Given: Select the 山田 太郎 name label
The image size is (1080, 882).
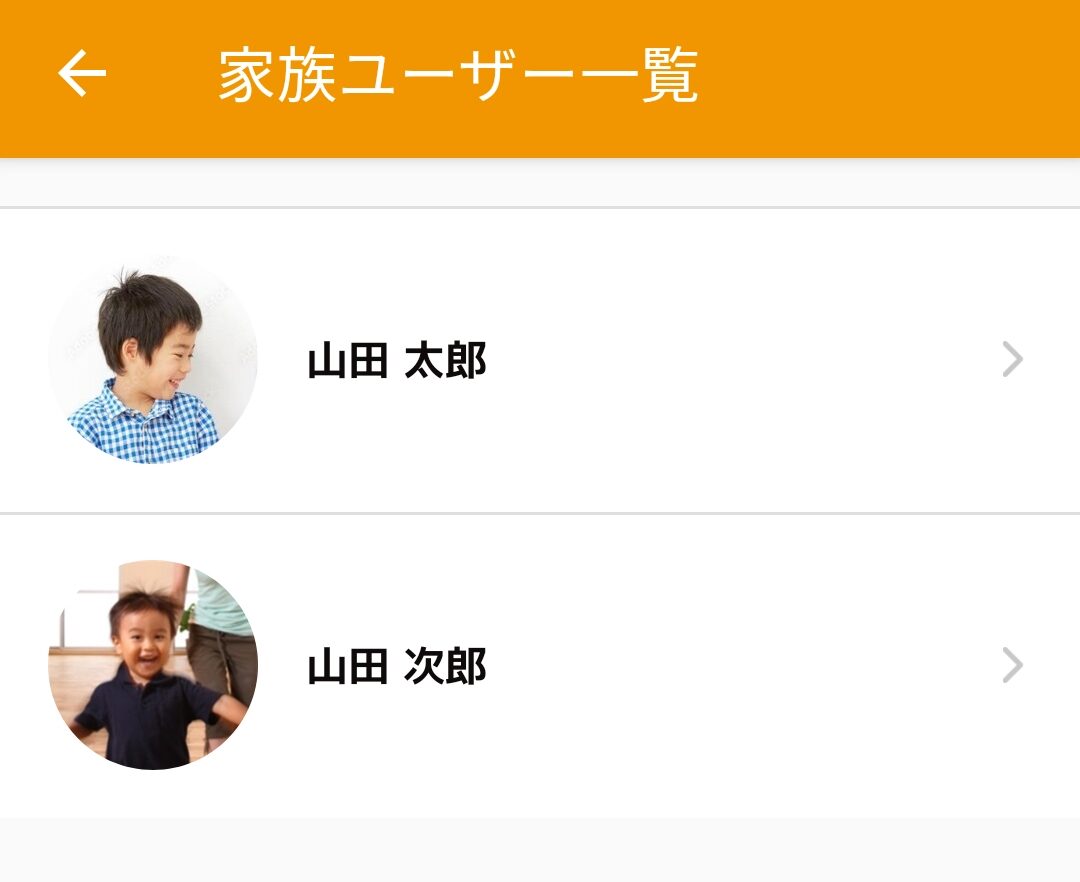Looking at the screenshot, I should pyautogui.click(x=397, y=361).
